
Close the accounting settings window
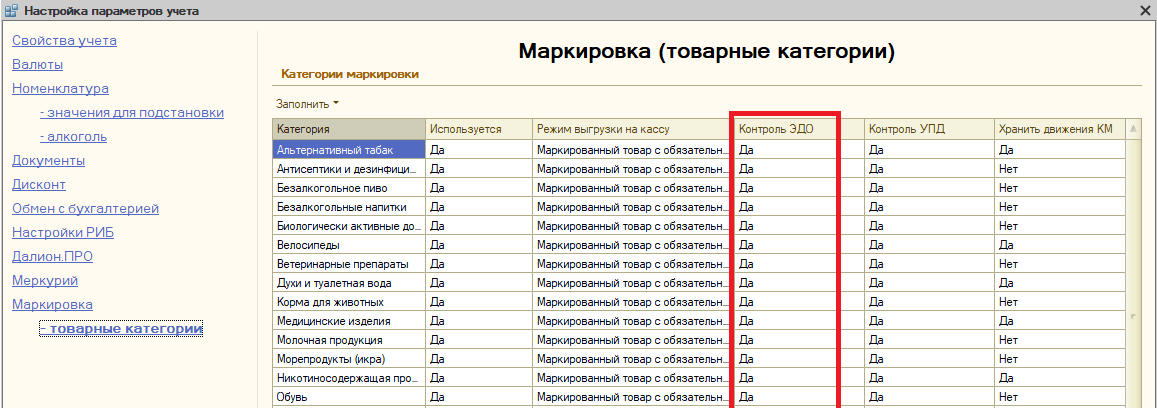[1145, 10]
